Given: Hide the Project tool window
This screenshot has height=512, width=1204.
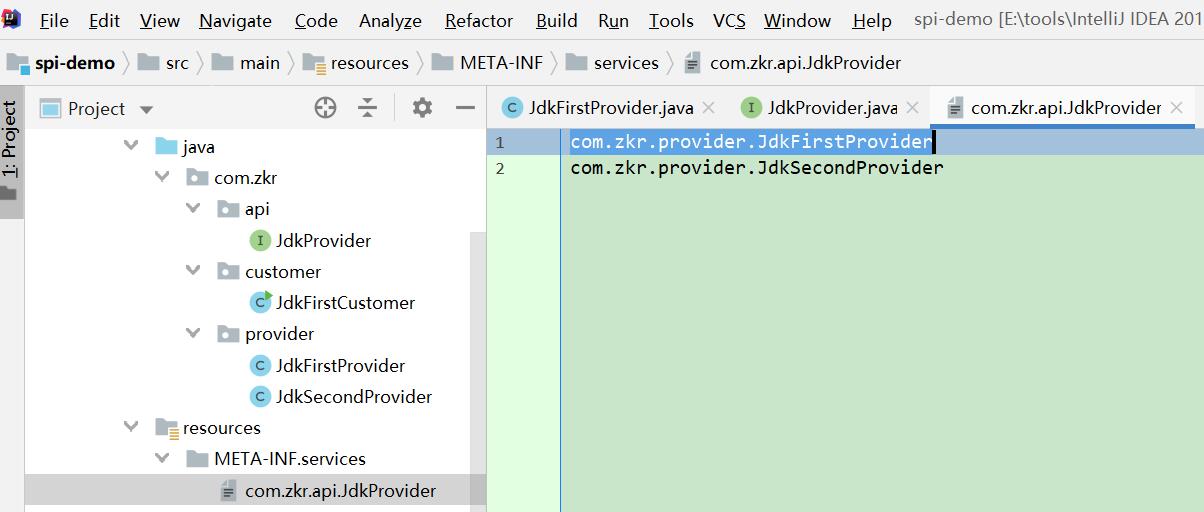Looking at the screenshot, I should coord(465,108).
